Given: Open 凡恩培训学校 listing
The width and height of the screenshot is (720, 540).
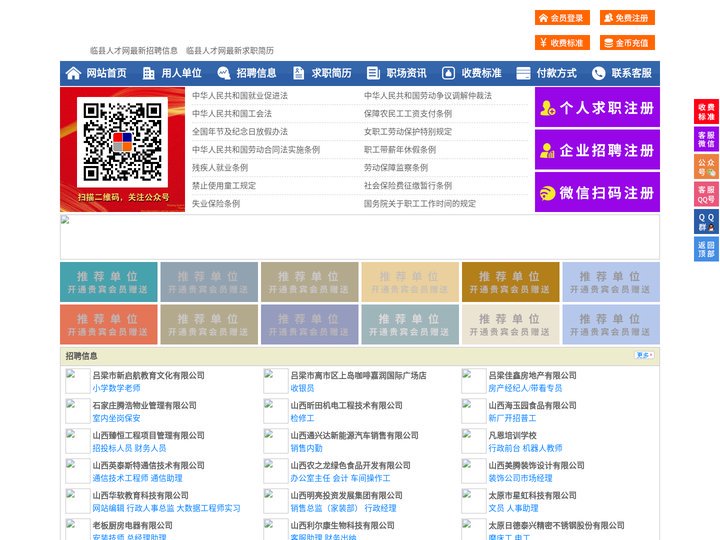Looking at the screenshot, I should 512,435.
